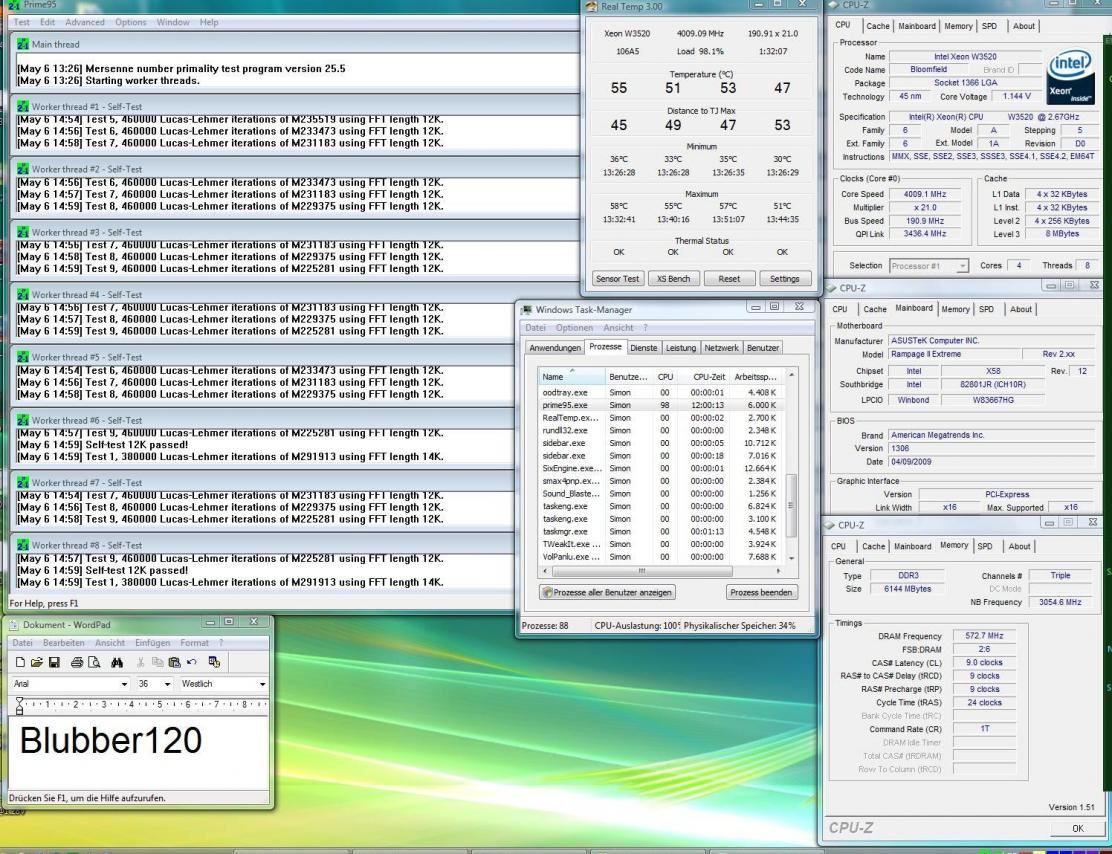This screenshot has height=854, width=1112.
Task: Click the Worker thread #6 window icon
Action: [23, 420]
